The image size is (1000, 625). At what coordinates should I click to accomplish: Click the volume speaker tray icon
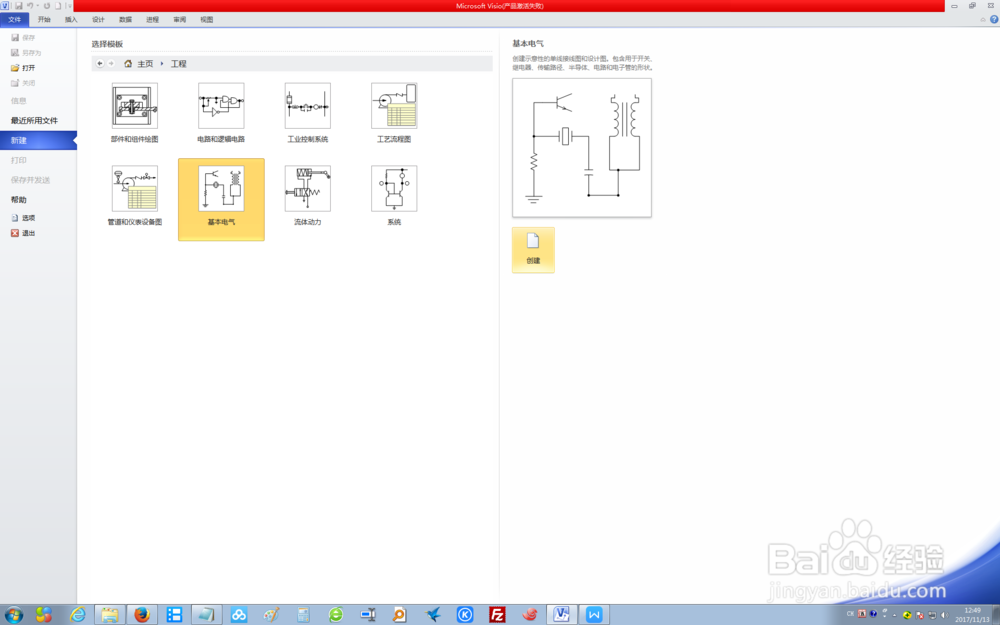(x=945, y=615)
